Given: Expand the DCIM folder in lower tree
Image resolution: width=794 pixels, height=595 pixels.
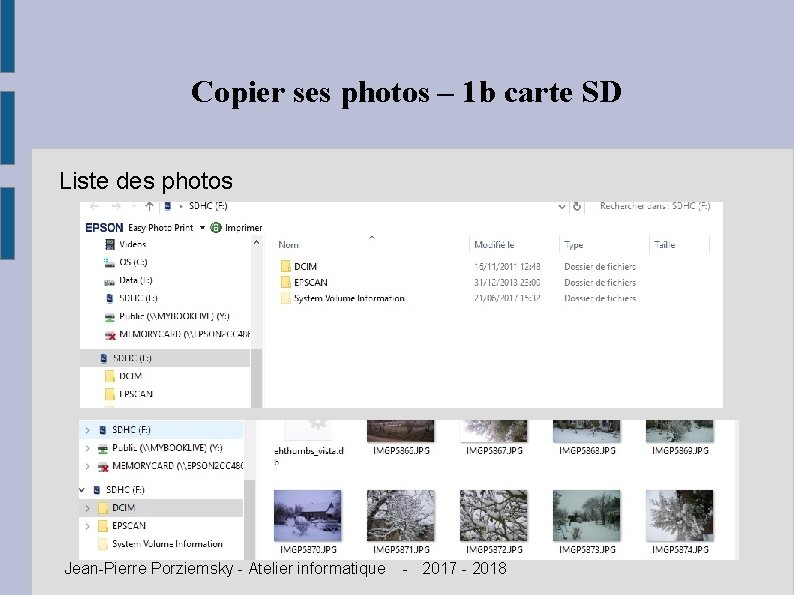Looking at the screenshot, I should tap(87, 508).
